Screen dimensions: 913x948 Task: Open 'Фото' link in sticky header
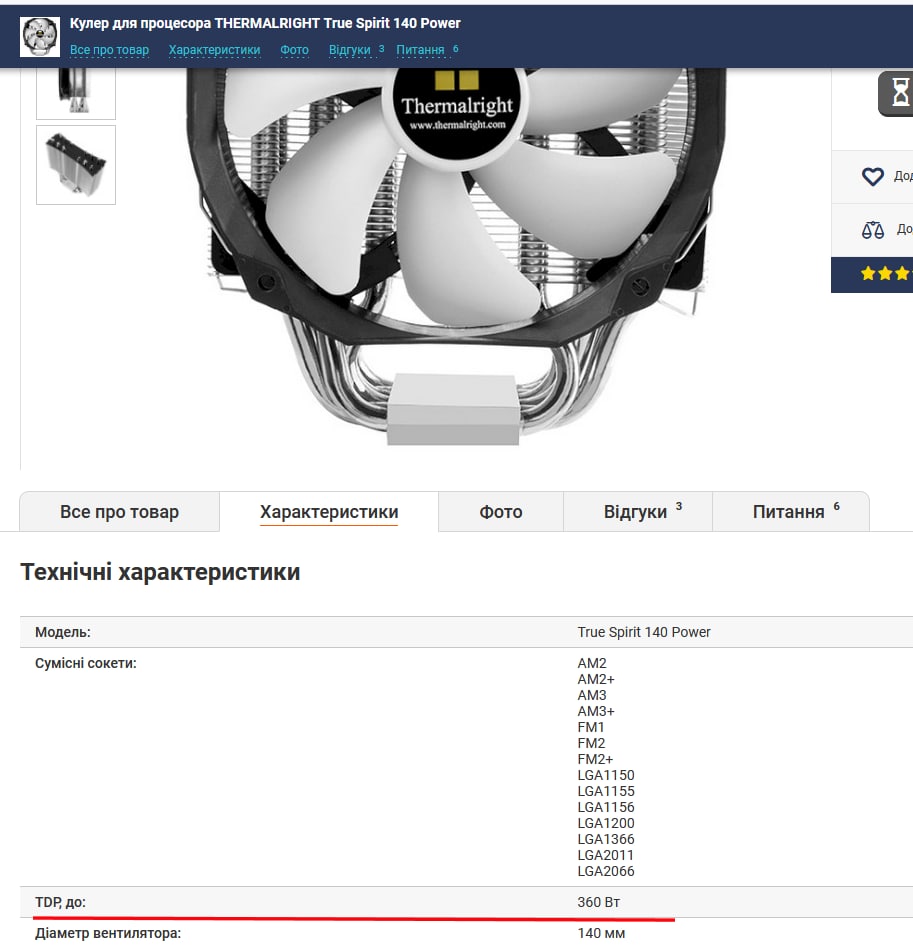click(294, 50)
